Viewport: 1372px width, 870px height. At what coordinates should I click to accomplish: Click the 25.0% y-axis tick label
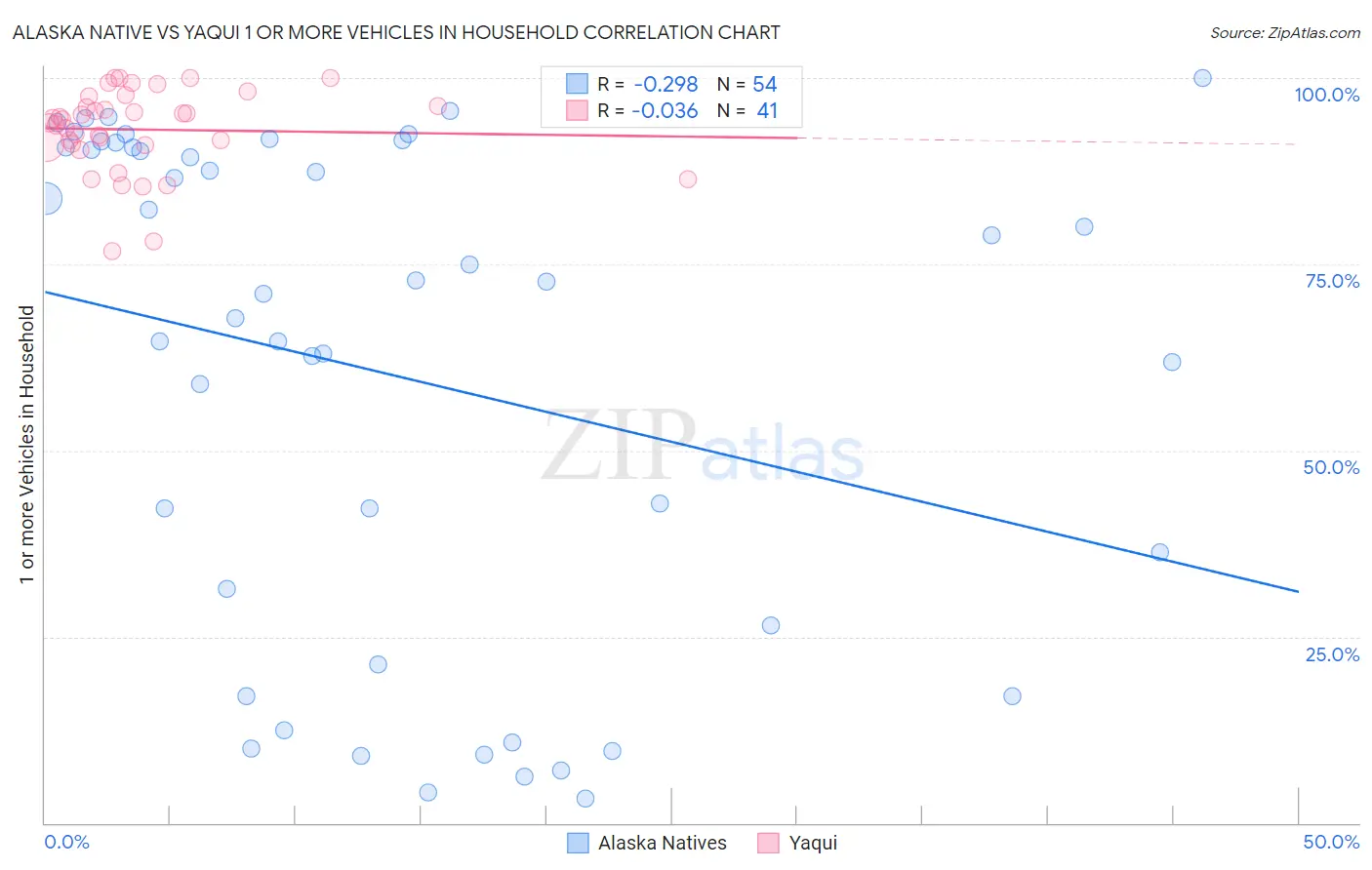pyautogui.click(x=1332, y=653)
